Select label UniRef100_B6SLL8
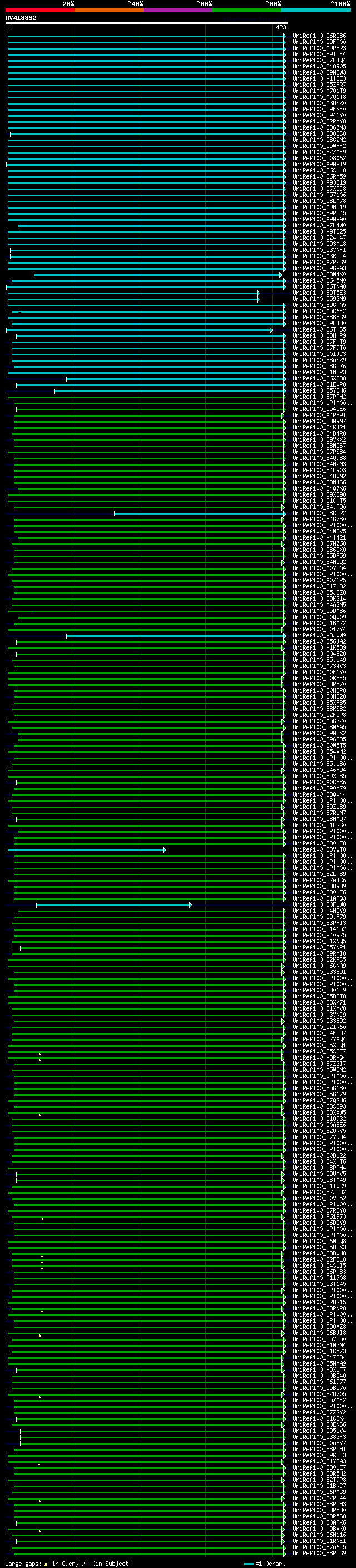The image size is (356, 1568). (x=319, y=170)
